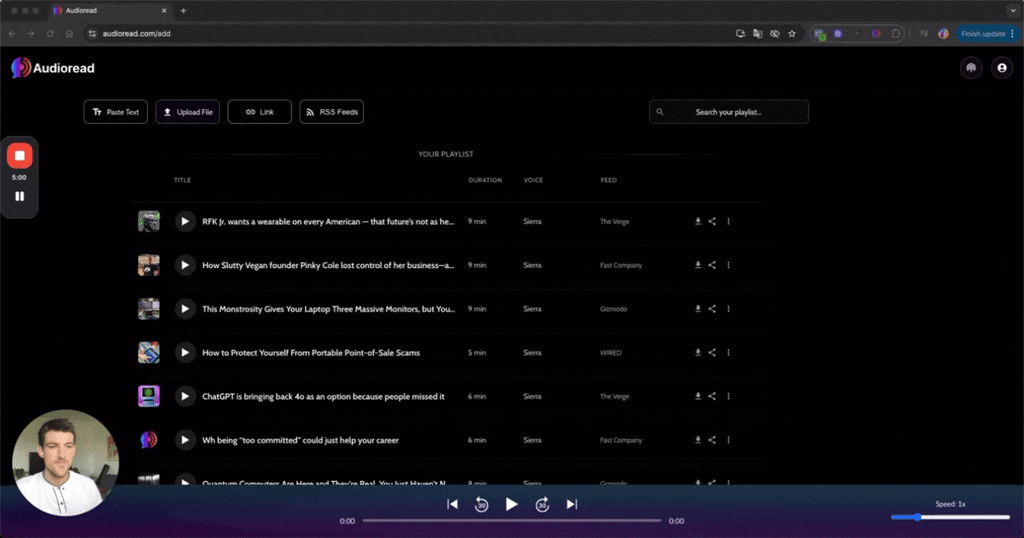Play the Slutty Vegan founder article
The height and width of the screenshot is (538, 1024).
pyautogui.click(x=185, y=265)
